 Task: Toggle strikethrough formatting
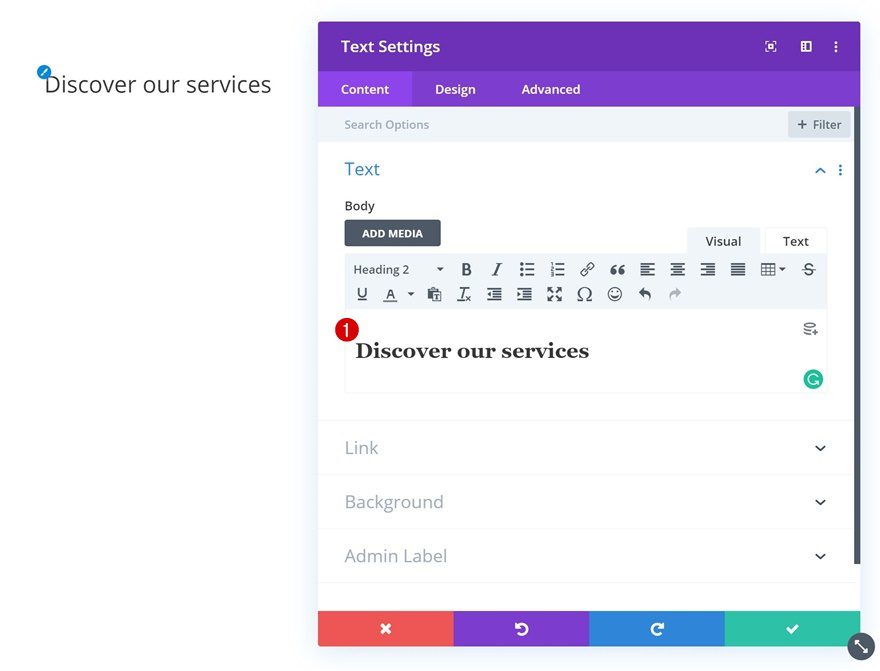808,270
